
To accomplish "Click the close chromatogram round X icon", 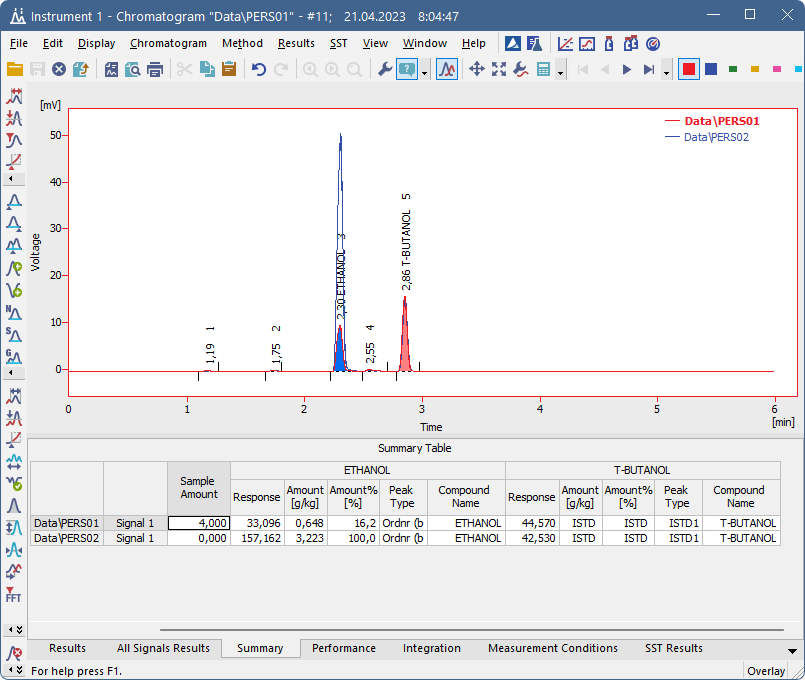I will coord(59,69).
